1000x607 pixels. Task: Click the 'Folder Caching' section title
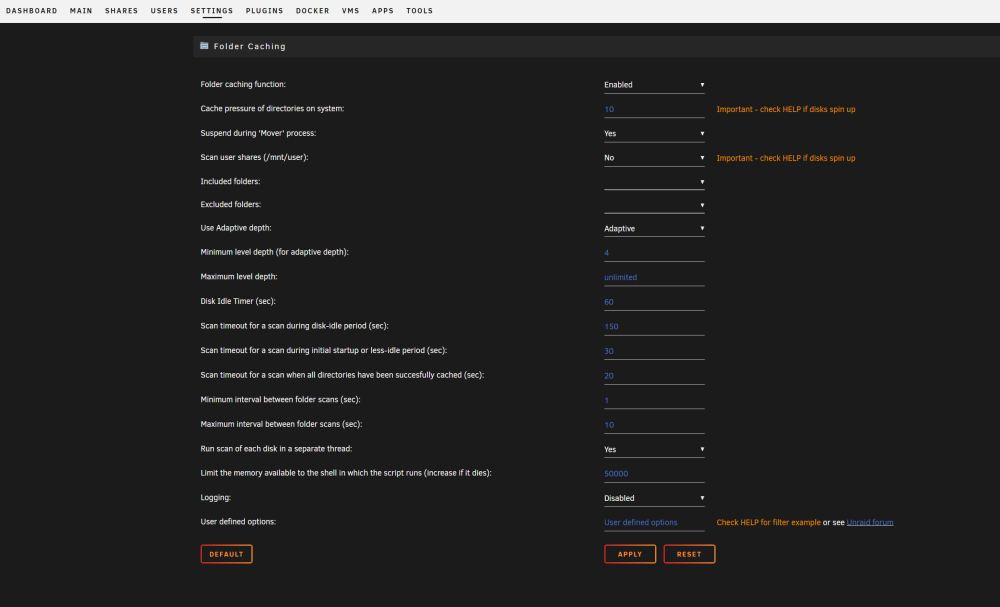(249, 47)
